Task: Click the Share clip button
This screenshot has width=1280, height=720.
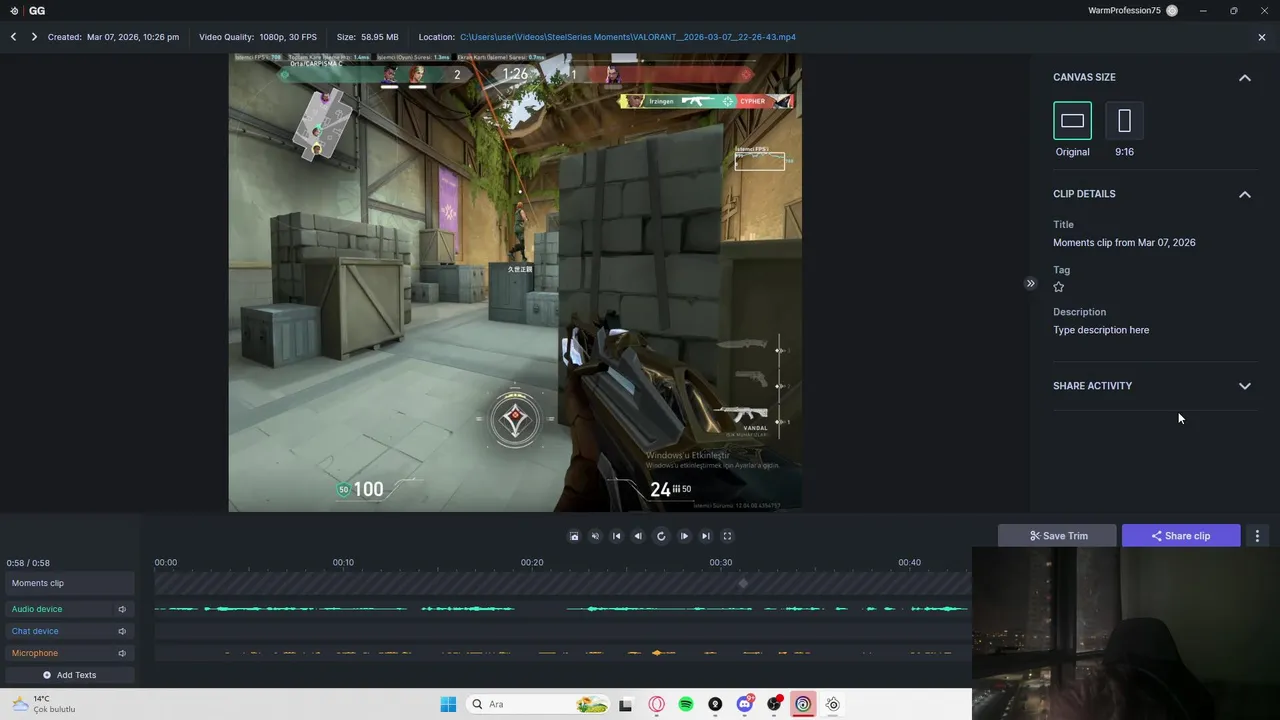Action: click(1181, 536)
